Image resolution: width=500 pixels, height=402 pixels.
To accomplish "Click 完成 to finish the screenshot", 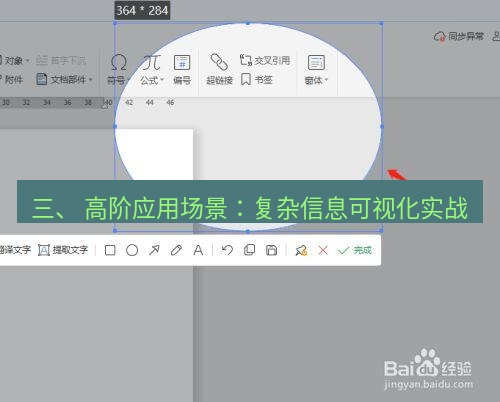I will [x=354, y=250].
